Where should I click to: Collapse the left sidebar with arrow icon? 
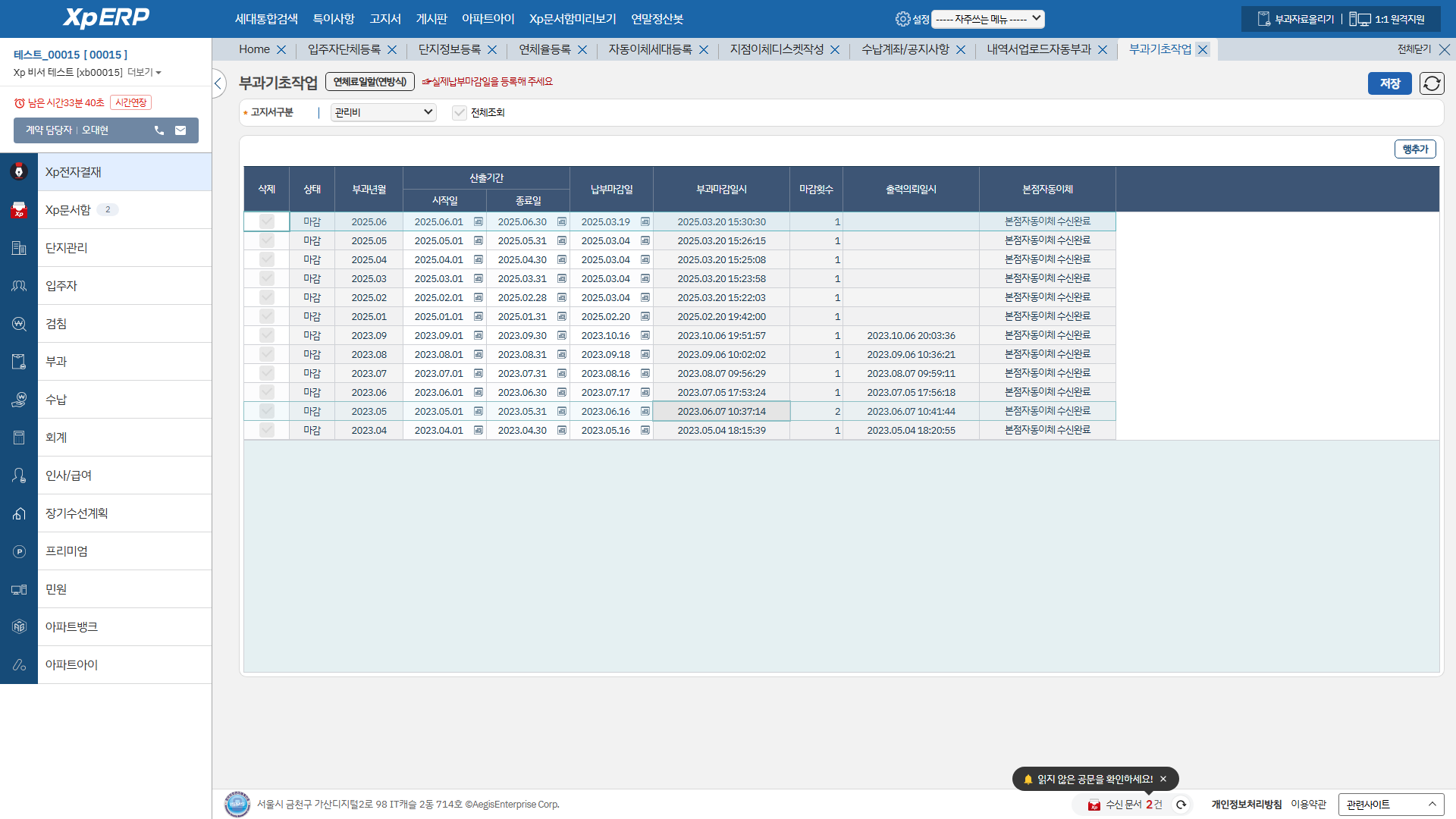click(218, 83)
